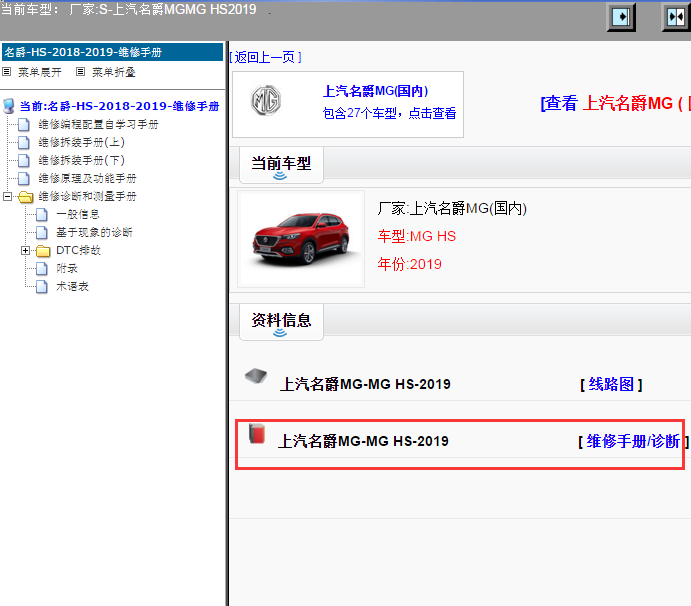
Task: Click the 菜单展开 expand-all icon
Action: (7, 71)
